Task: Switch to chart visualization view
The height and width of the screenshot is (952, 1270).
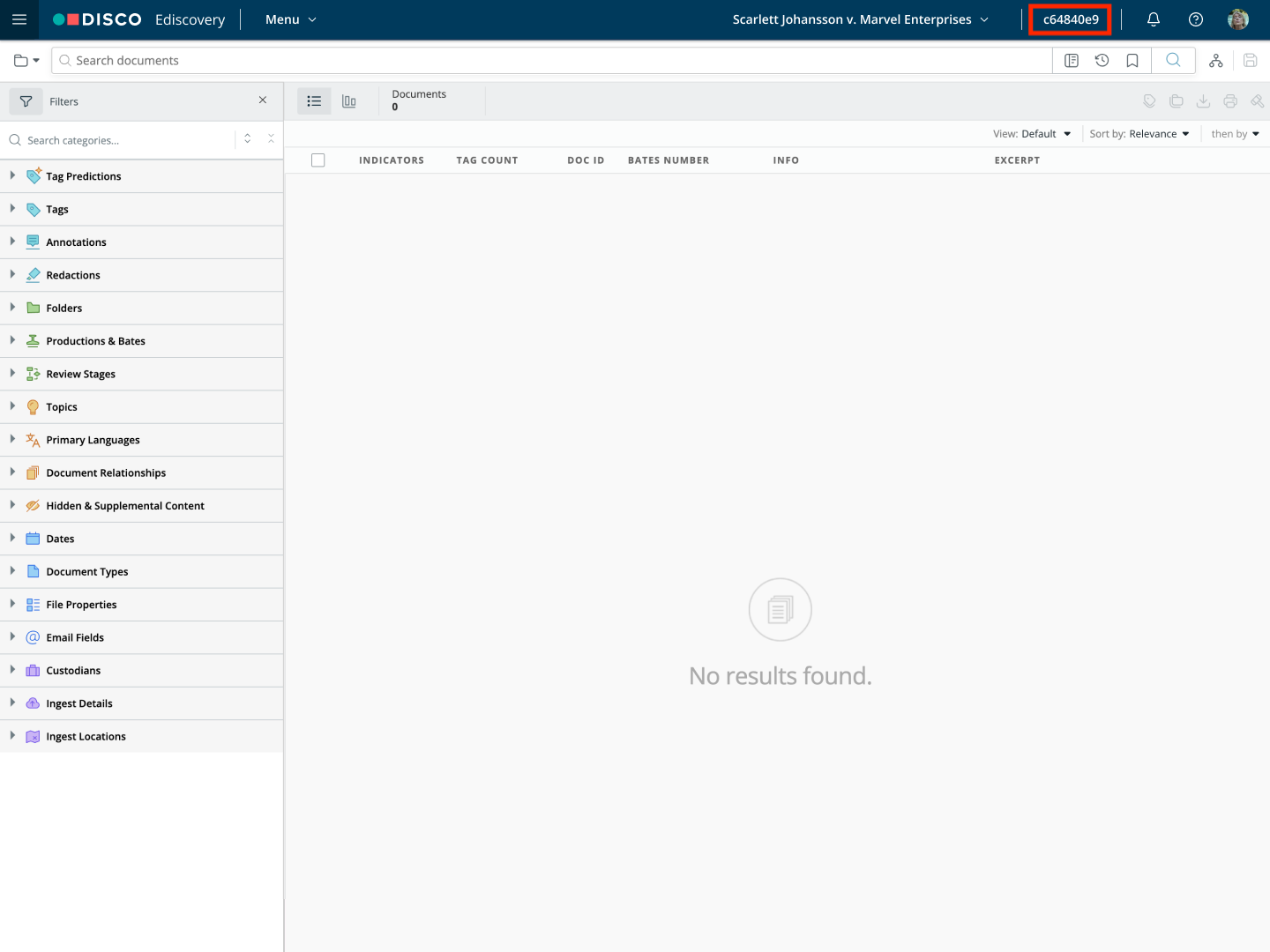Action: click(349, 101)
